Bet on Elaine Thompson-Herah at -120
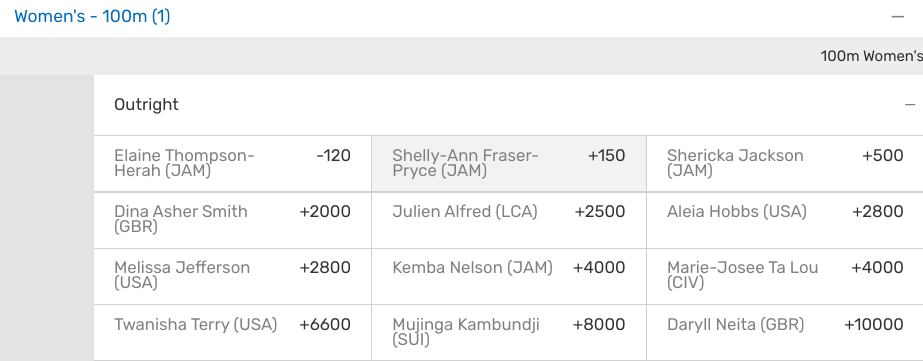This screenshot has height=361, width=923. tap(233, 164)
